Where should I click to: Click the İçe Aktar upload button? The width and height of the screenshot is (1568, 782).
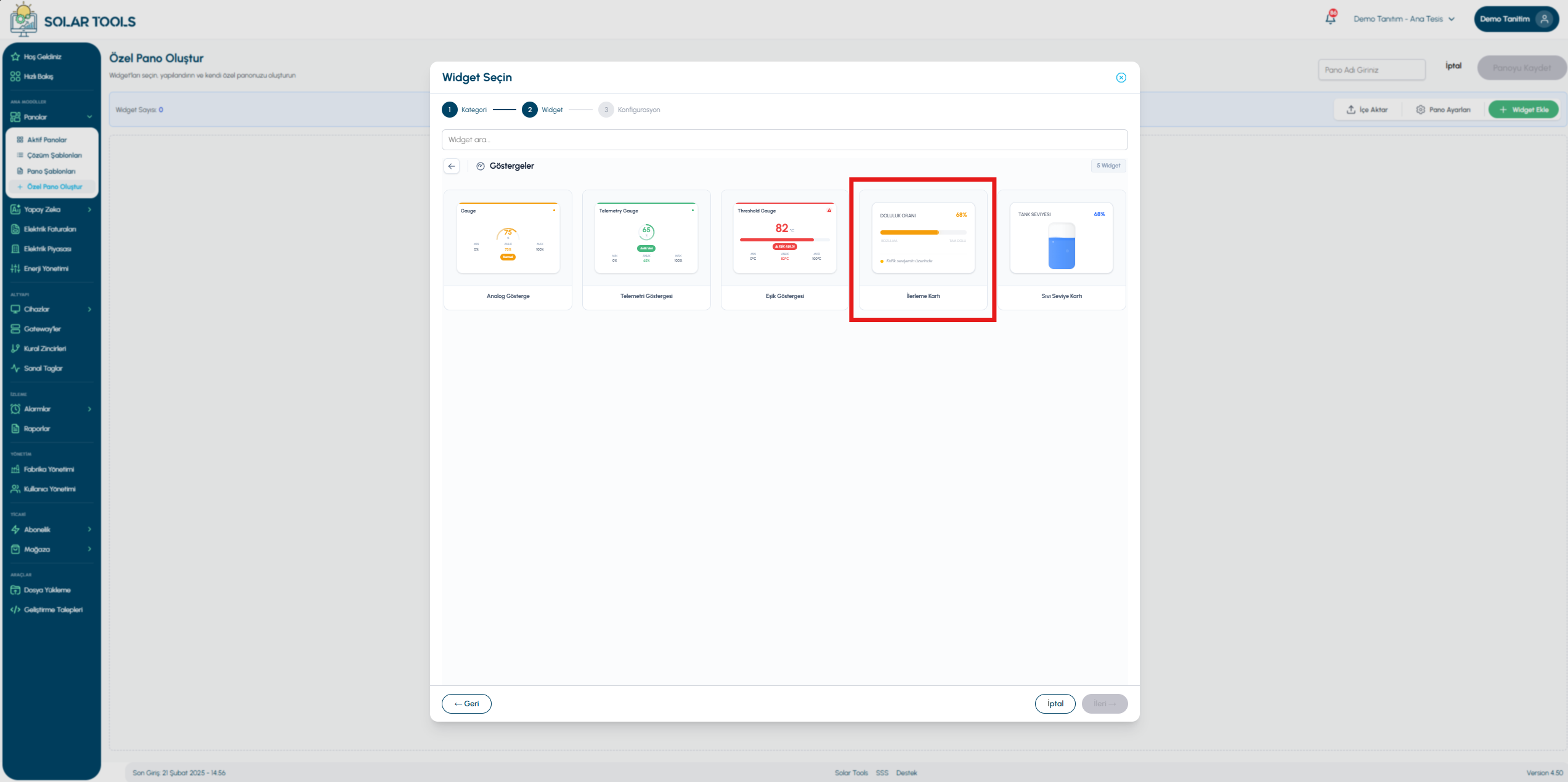1367,110
